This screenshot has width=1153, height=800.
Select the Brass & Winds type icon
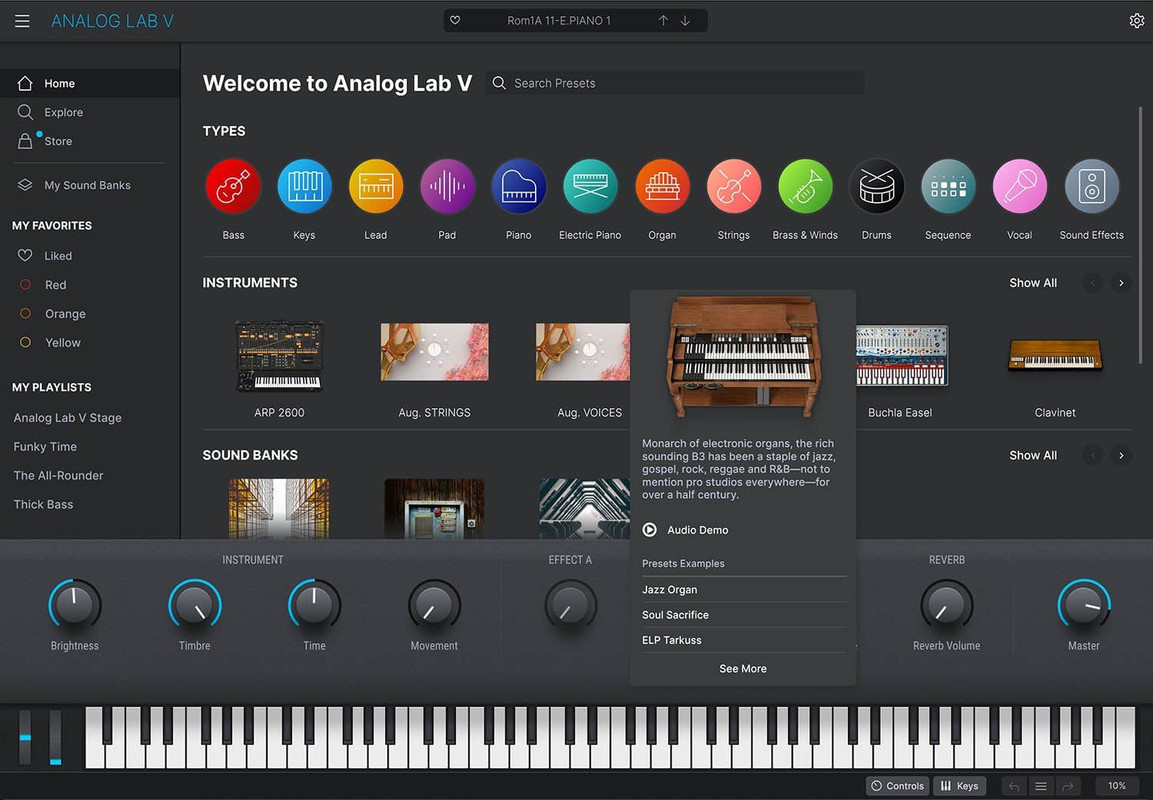point(805,186)
